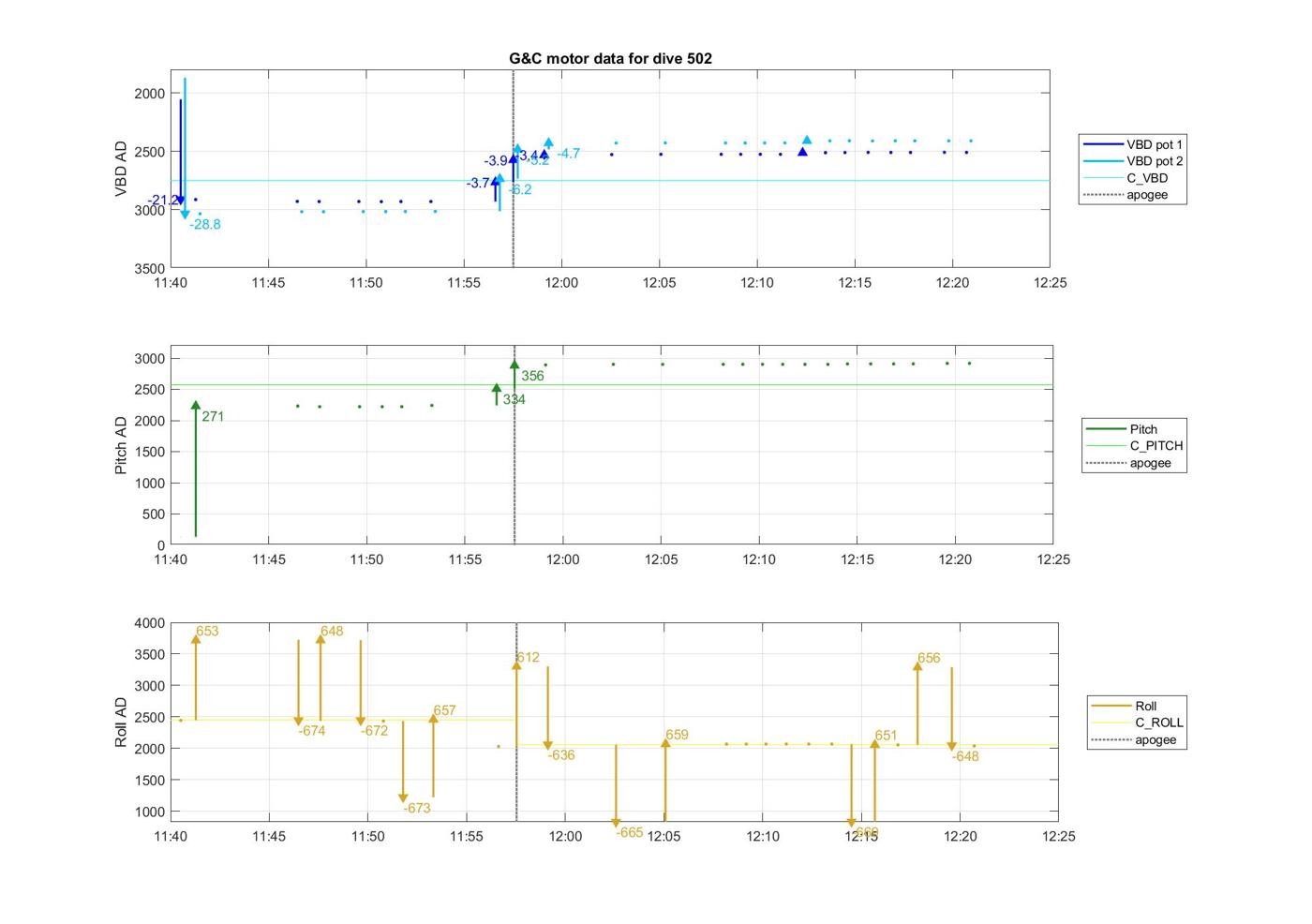The width and height of the screenshot is (1312, 924).
Task: Click the '500' tick on Pitch axis
Action: point(155,514)
